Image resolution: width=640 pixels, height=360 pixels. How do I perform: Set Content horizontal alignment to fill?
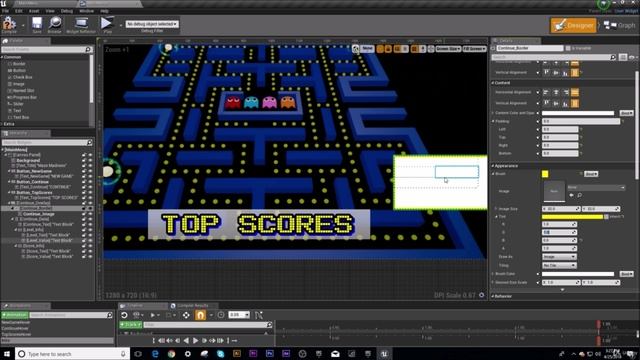(x=575, y=93)
